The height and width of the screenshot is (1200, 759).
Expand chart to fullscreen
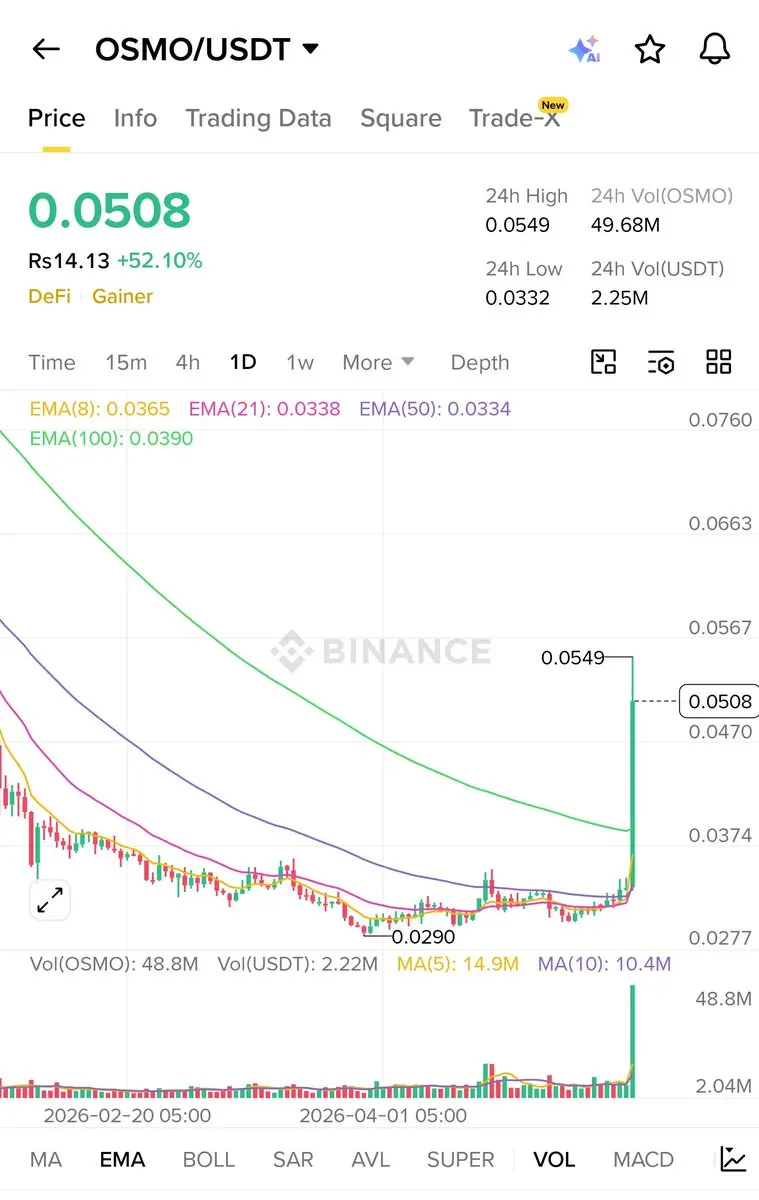pos(49,900)
